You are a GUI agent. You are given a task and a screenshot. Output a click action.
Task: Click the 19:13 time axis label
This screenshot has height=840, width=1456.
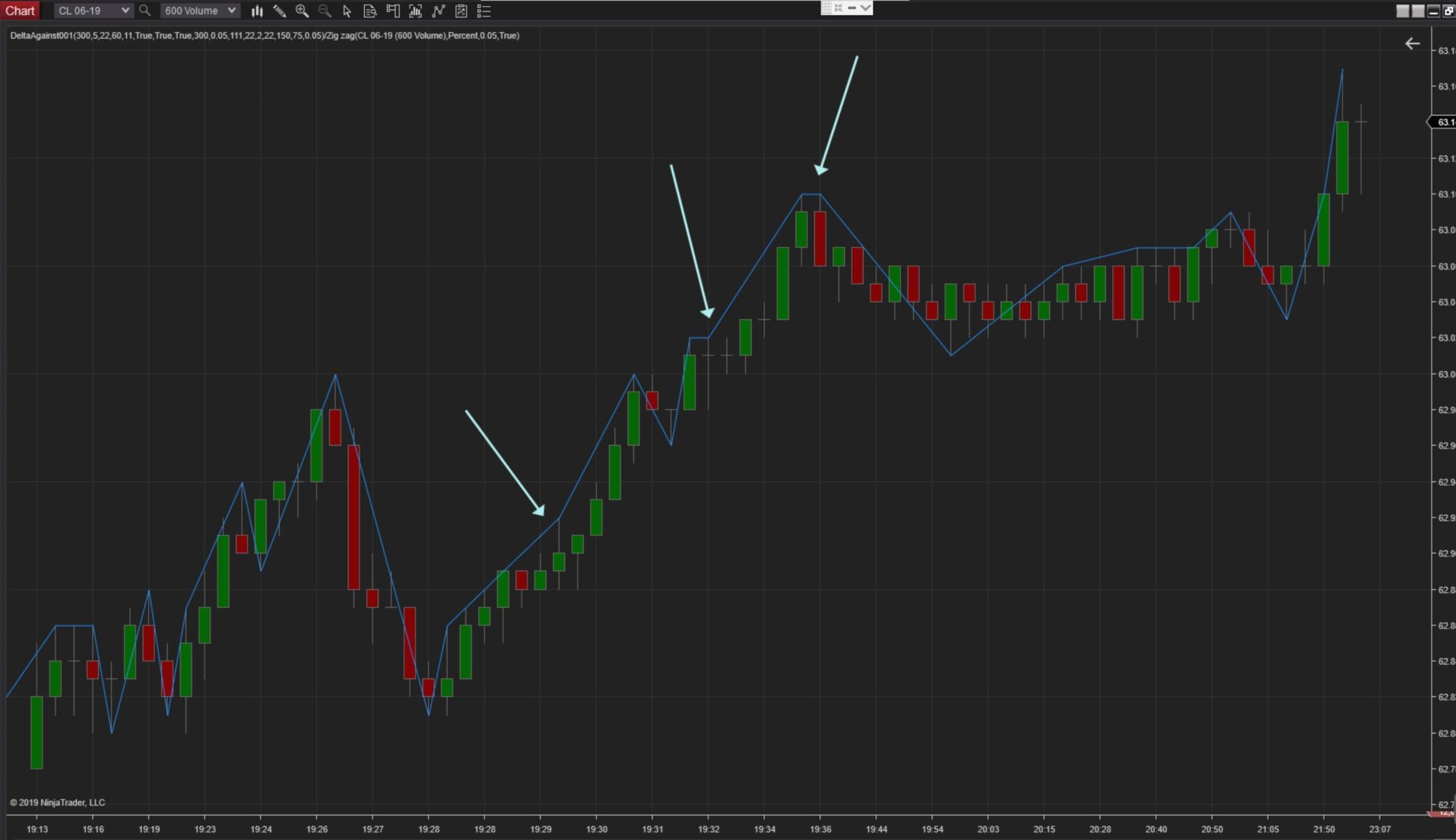pyautogui.click(x=37, y=829)
